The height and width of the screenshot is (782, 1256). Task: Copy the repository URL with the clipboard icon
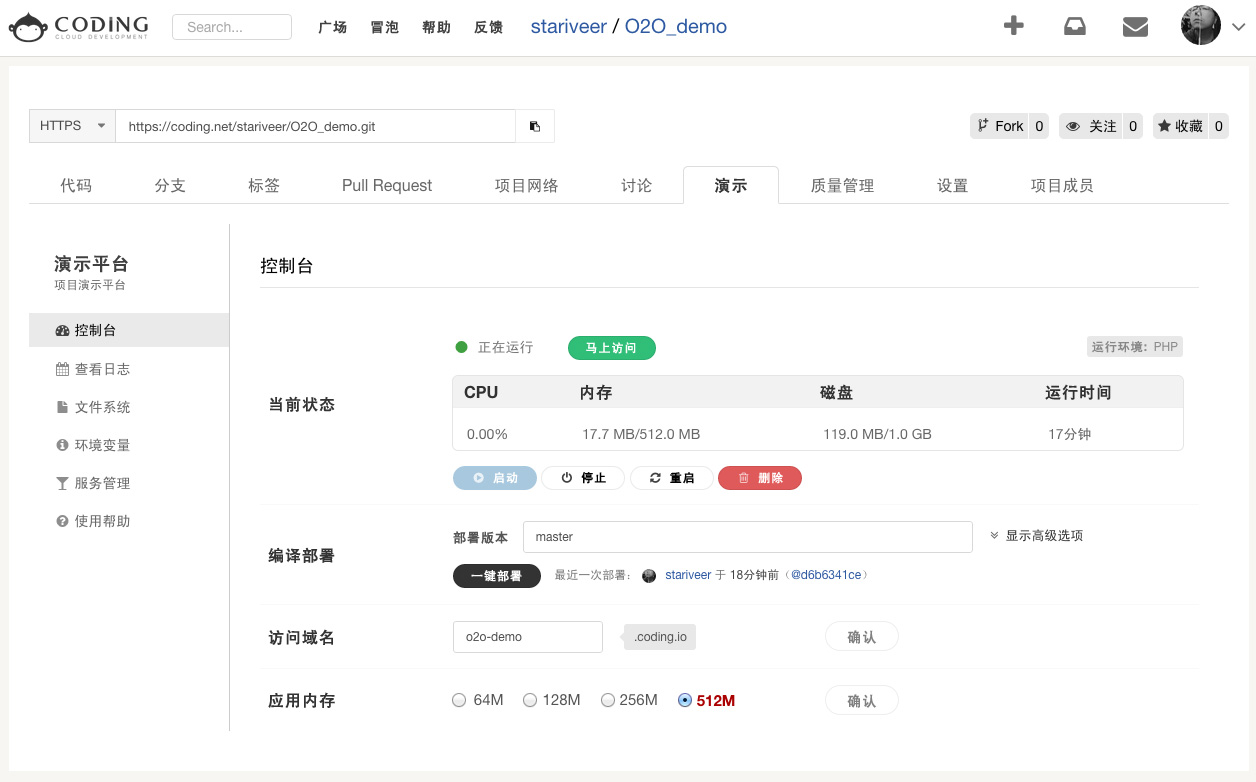pyautogui.click(x=535, y=125)
